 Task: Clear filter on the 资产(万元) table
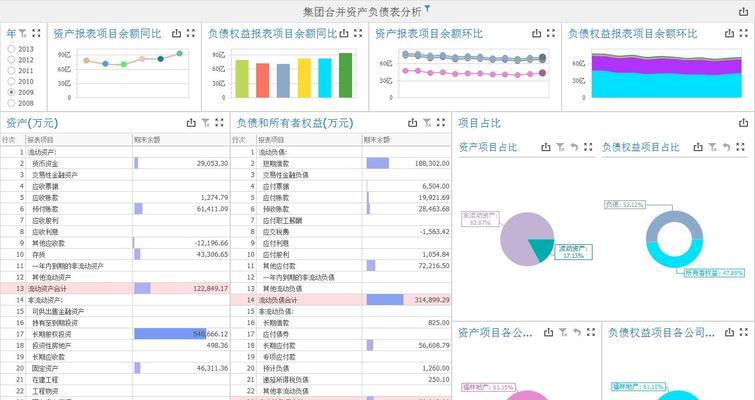(x=206, y=123)
